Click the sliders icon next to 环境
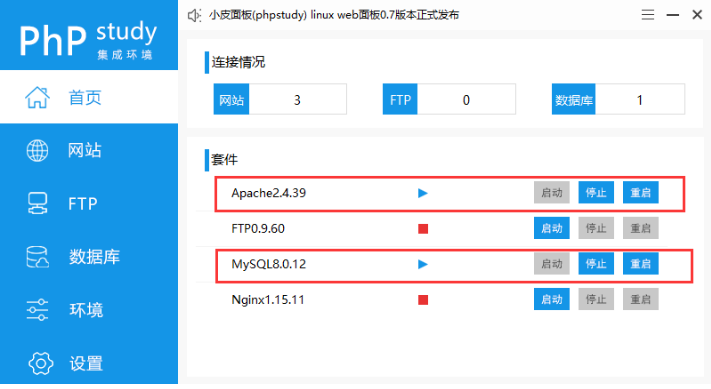This screenshot has width=711, height=389. coord(37,310)
